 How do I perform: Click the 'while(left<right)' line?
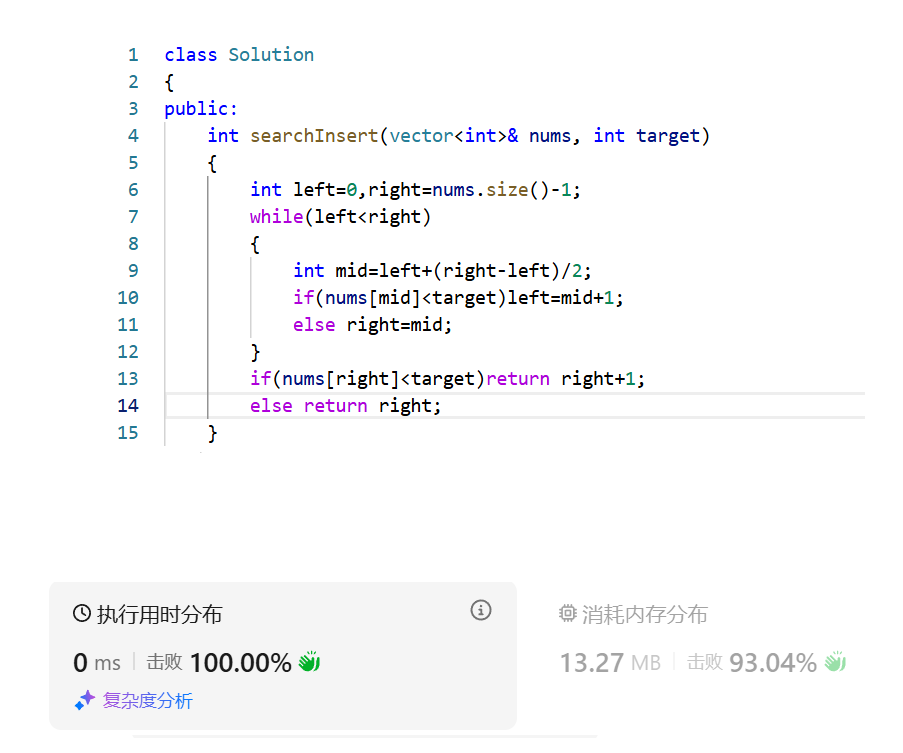pos(340,217)
